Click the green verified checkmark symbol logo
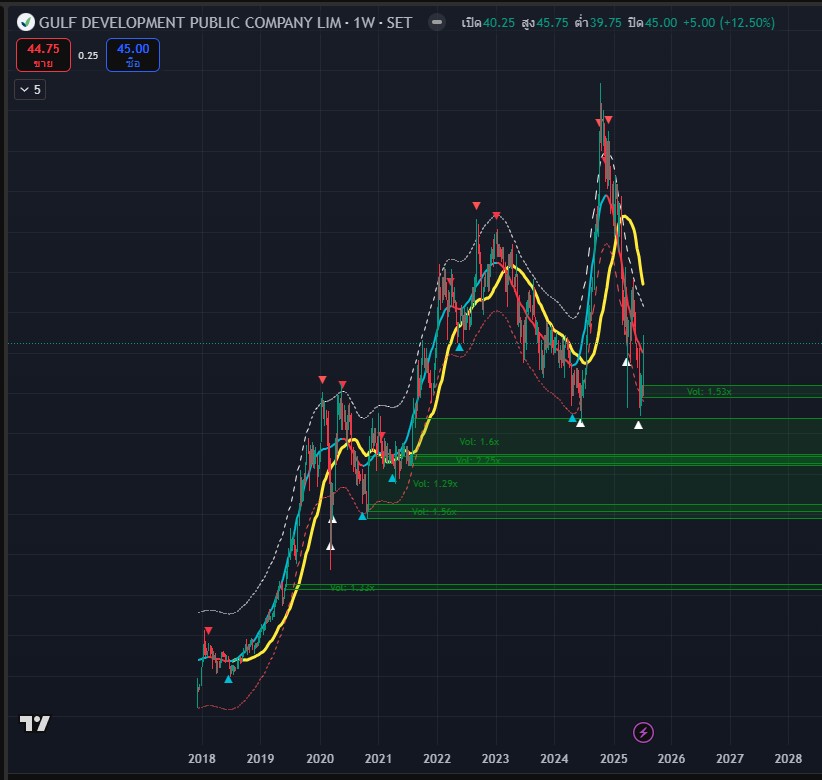822x780 pixels. pyautogui.click(x=26, y=23)
